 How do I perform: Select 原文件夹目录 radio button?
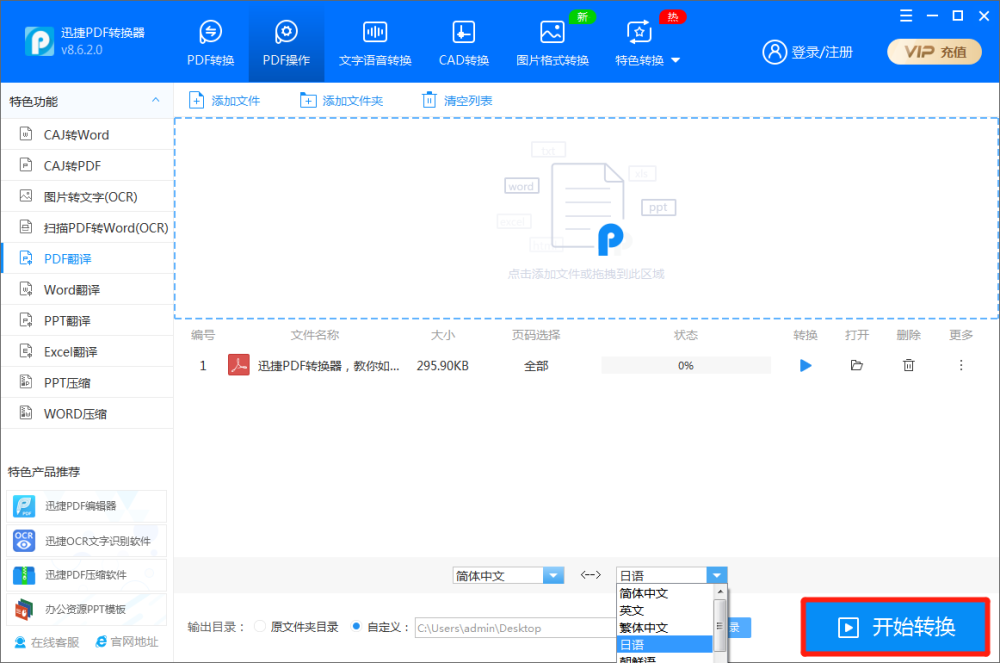260,627
